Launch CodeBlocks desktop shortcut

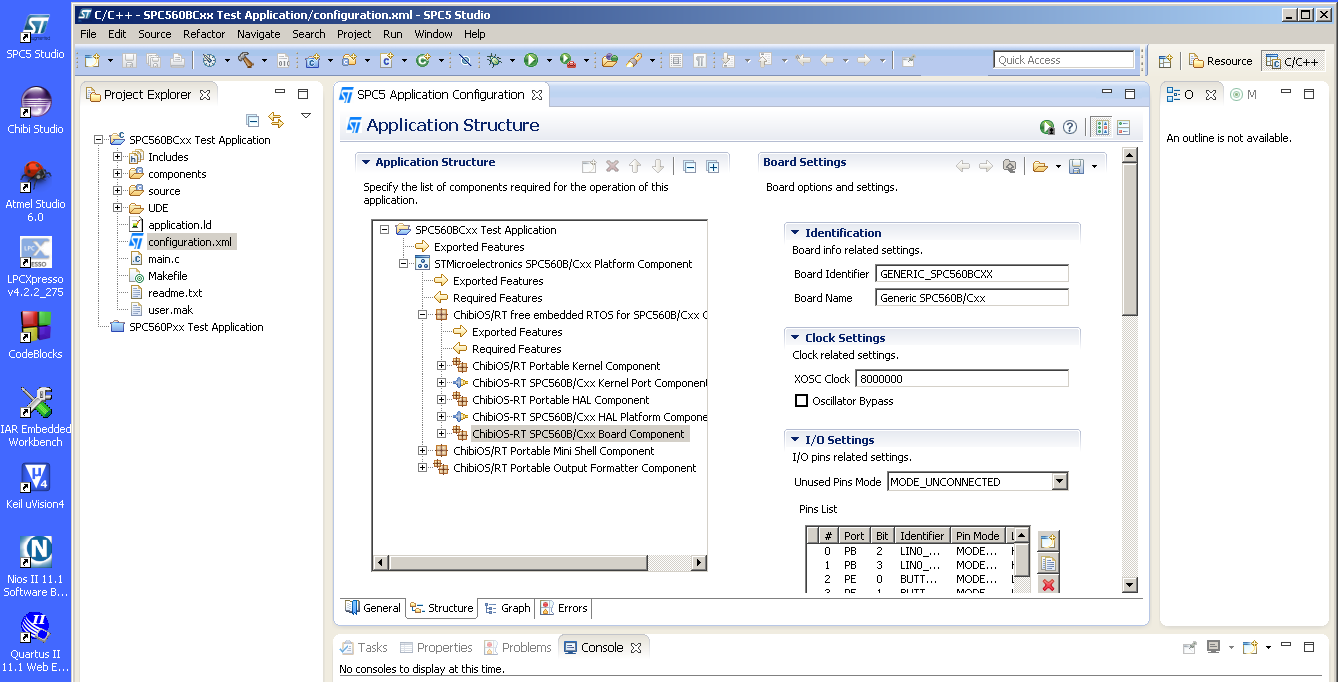point(35,335)
